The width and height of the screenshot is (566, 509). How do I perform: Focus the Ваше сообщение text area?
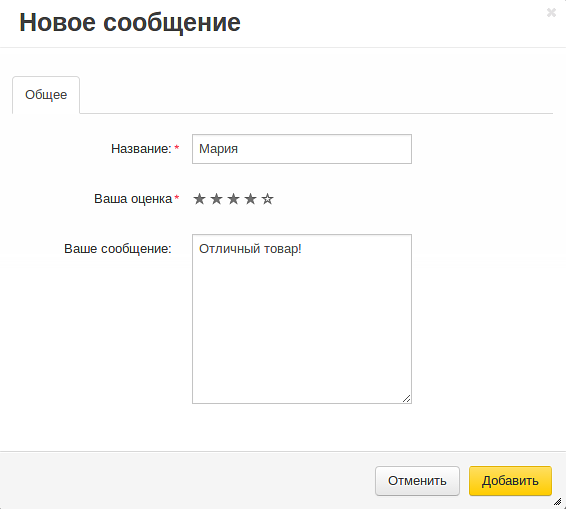point(302,319)
